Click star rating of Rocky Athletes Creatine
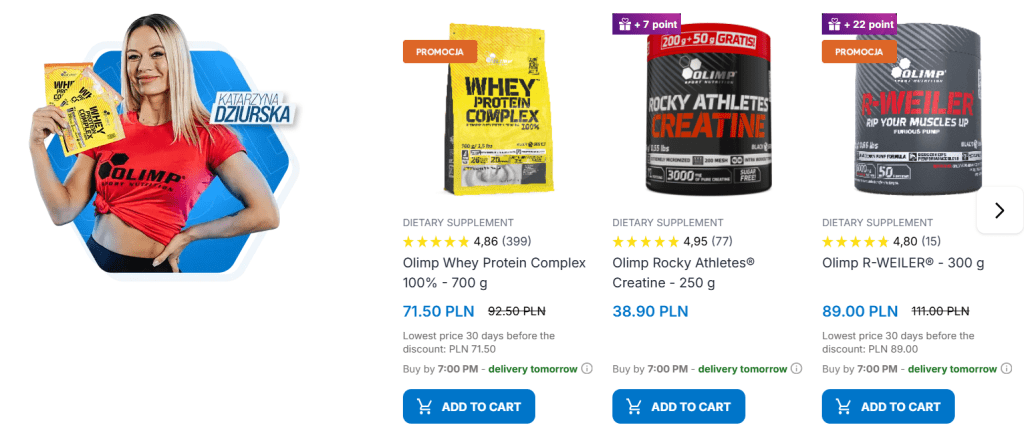Screen dimensions: 1024x437 click(646, 241)
